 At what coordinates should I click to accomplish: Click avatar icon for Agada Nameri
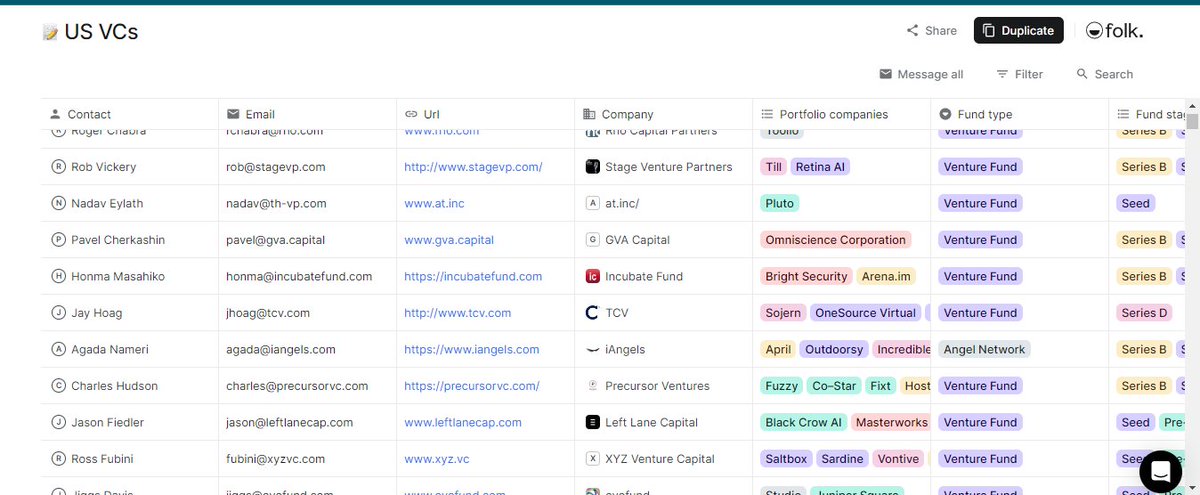pyautogui.click(x=57, y=349)
